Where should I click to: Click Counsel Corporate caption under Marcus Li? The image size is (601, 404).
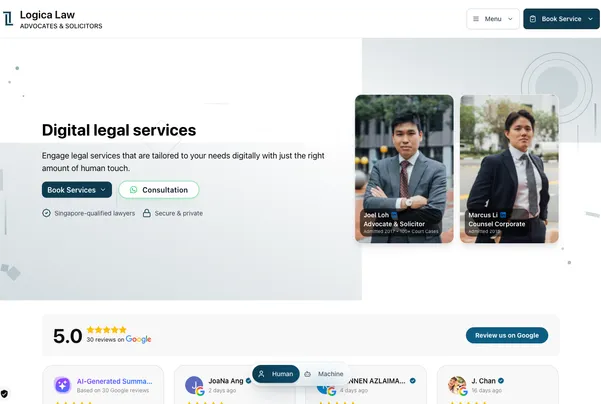coord(497,224)
